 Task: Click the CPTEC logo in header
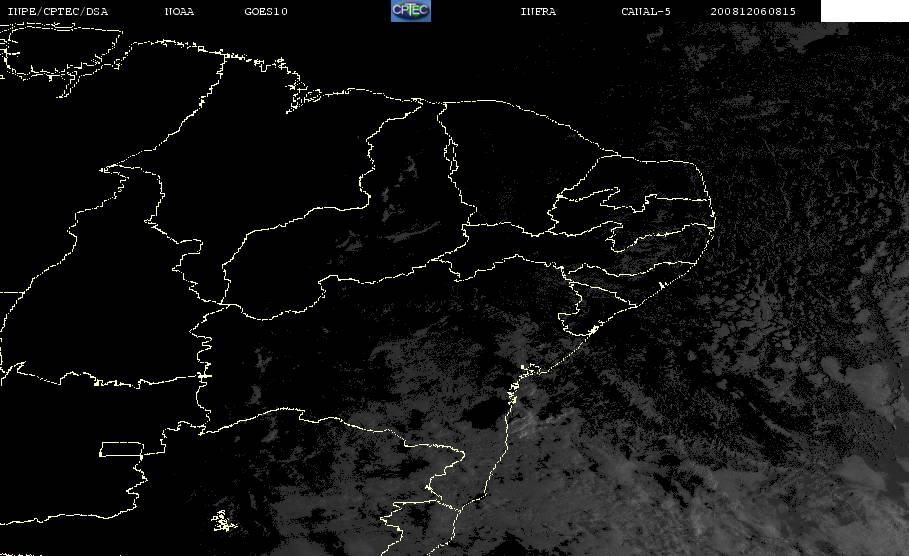click(x=411, y=11)
